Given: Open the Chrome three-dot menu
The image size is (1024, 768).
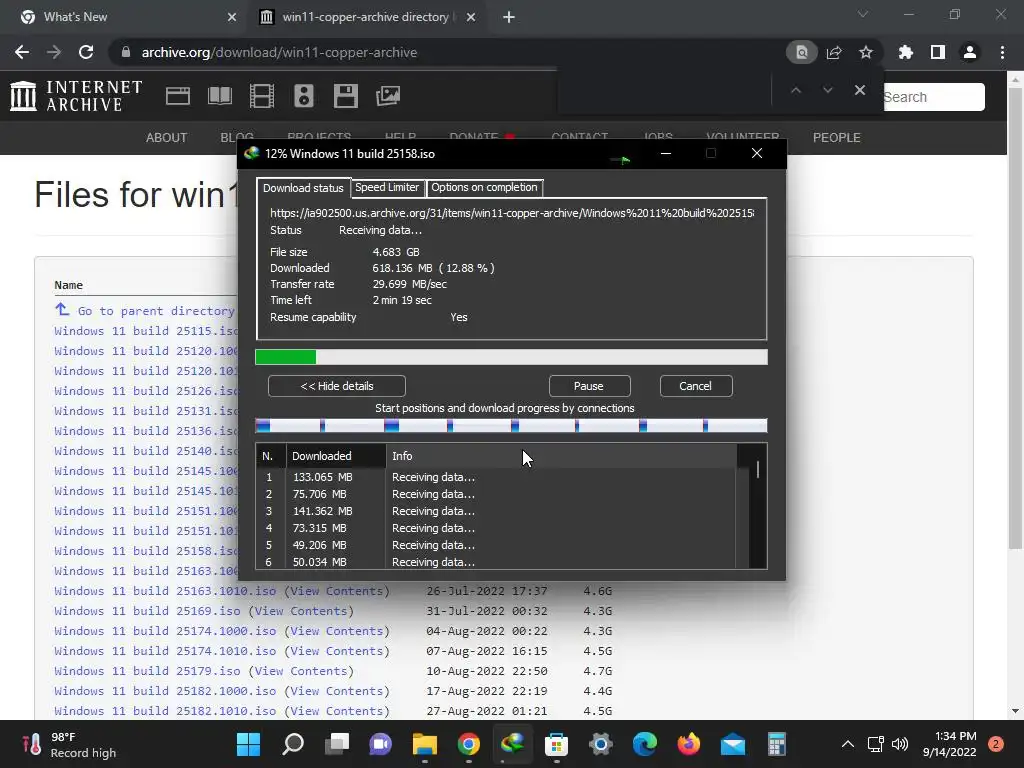Looking at the screenshot, I should [x=1002, y=52].
